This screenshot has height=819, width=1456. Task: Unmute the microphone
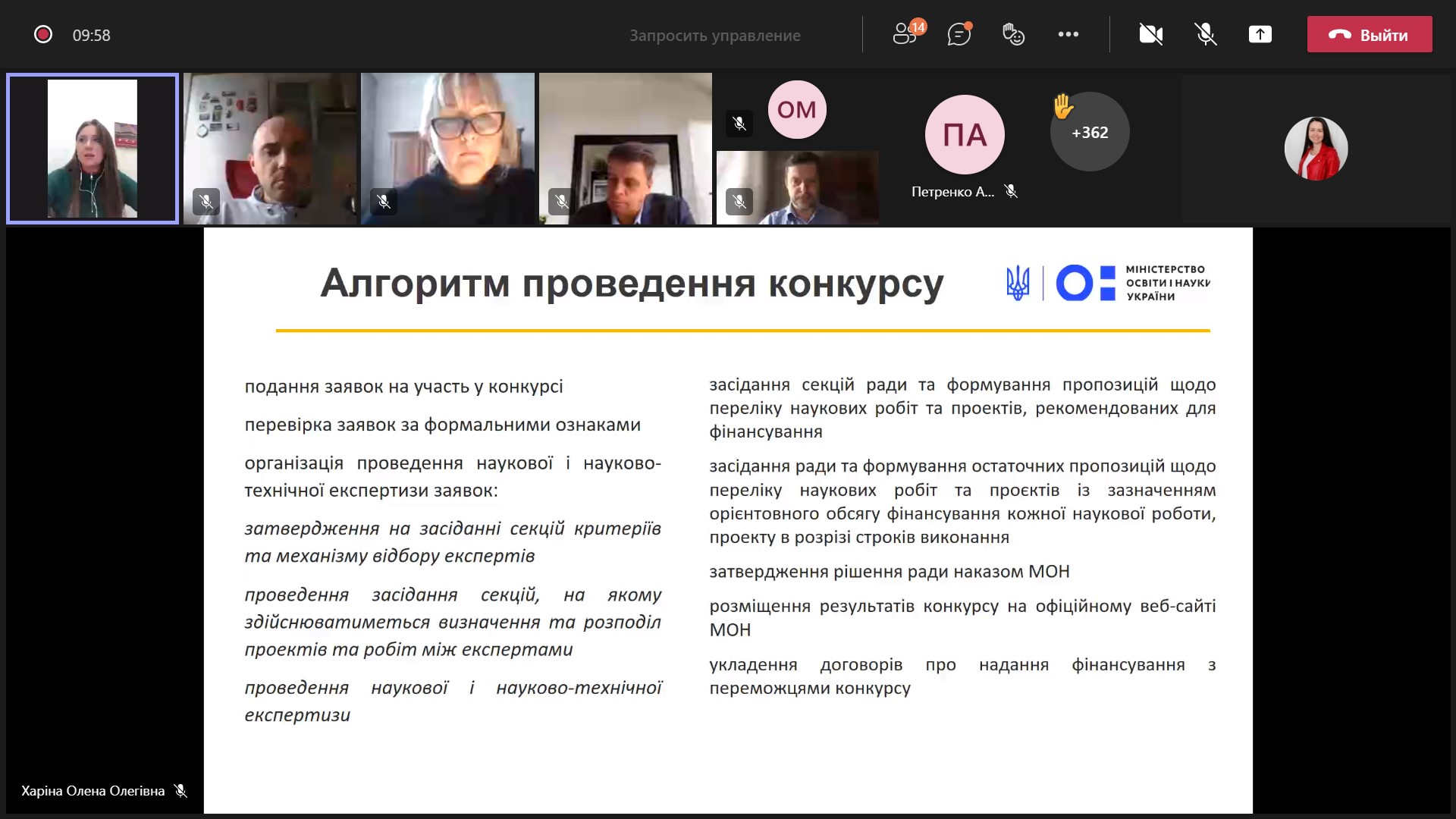coord(1206,34)
